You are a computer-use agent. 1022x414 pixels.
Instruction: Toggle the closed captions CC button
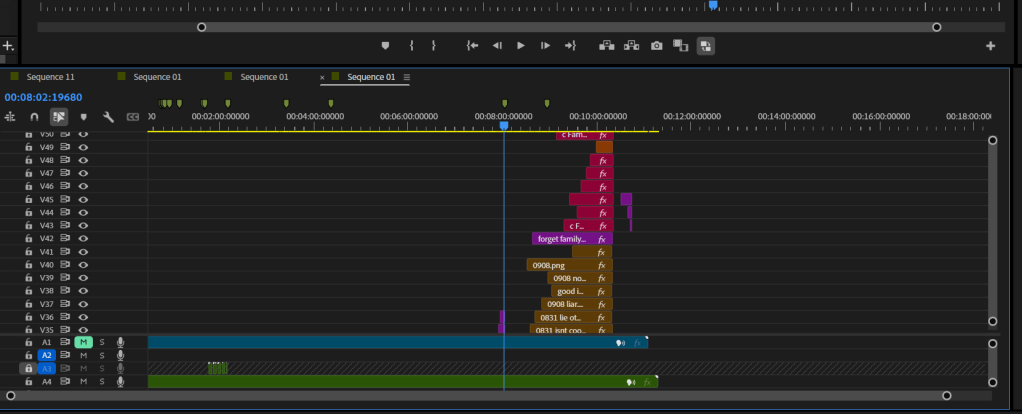(132, 117)
